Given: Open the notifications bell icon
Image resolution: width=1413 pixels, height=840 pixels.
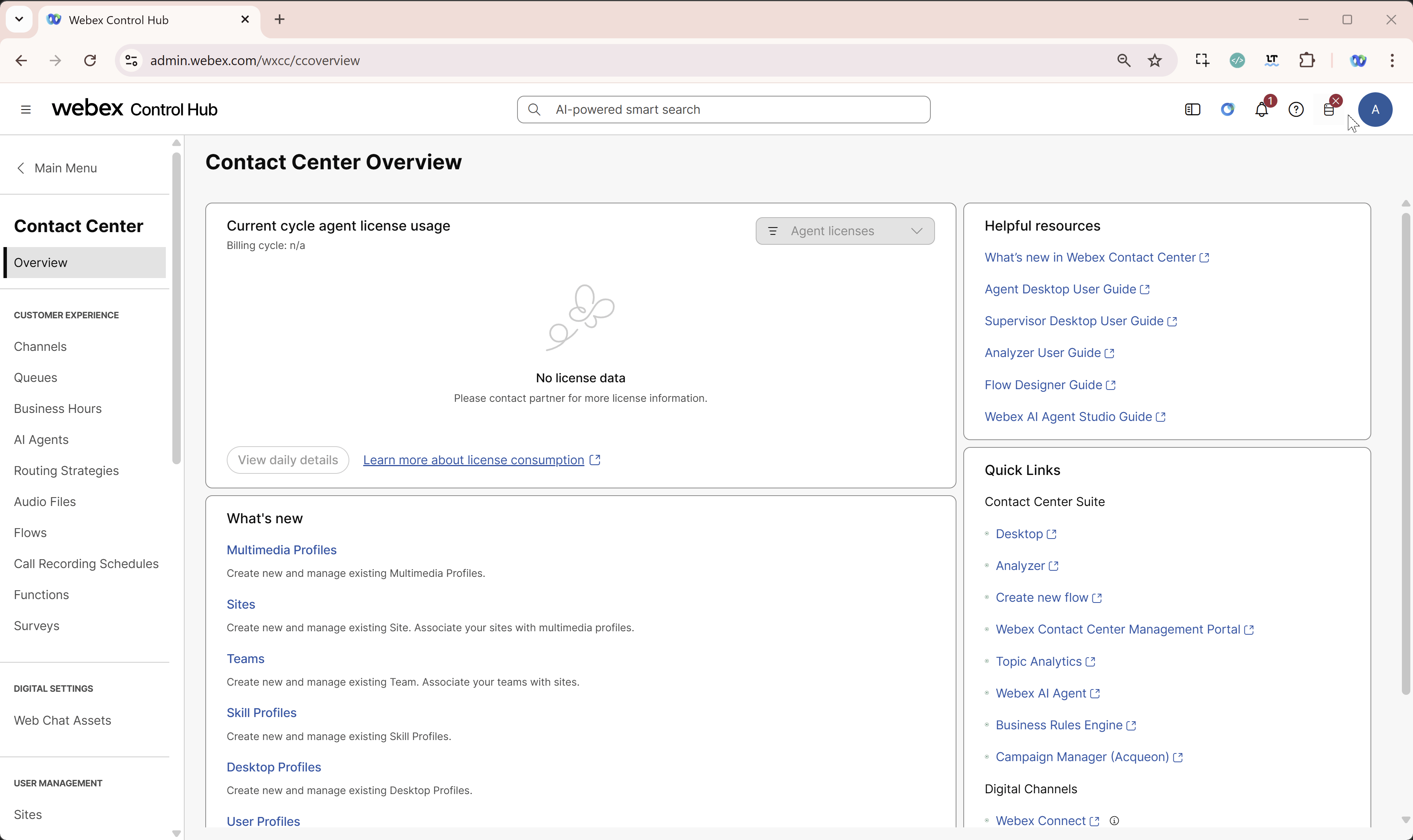Looking at the screenshot, I should pos(1261,109).
